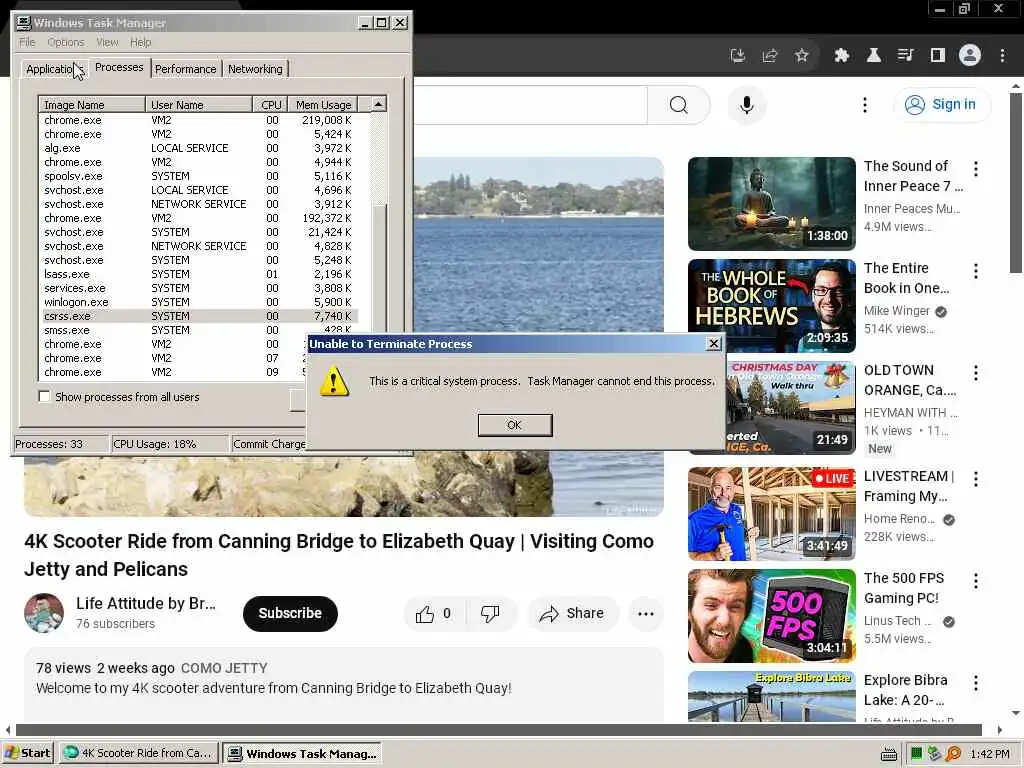
Task: Switch to the Performance tab
Action: 185,69
